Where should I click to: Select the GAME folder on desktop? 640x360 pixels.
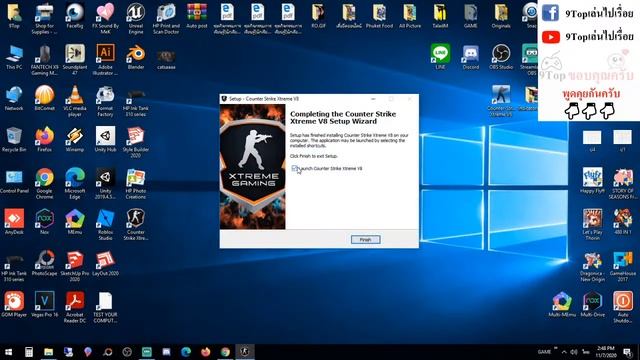pyautogui.click(x=471, y=16)
